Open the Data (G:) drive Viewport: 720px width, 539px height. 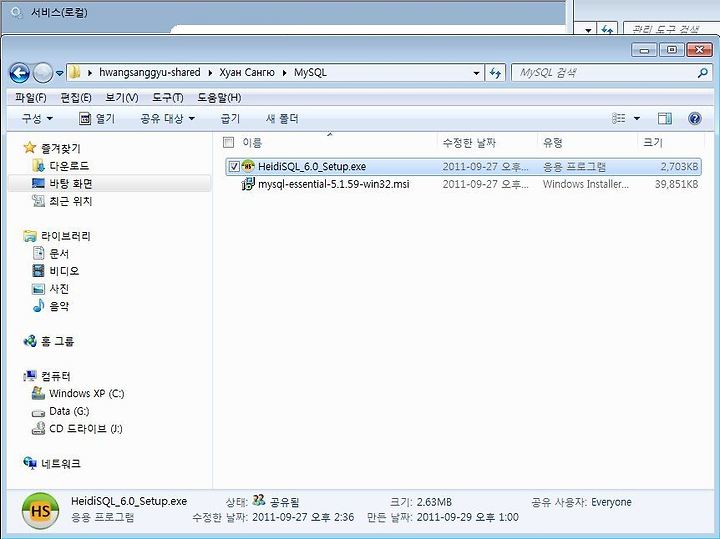coord(69,411)
